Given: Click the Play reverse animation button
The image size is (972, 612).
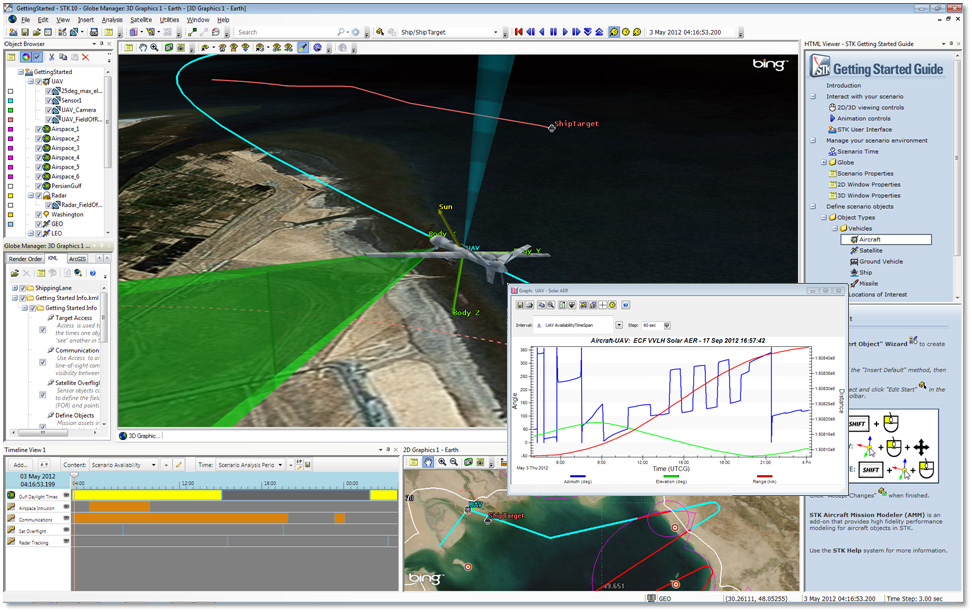Looking at the screenshot, I should pyautogui.click(x=542, y=32).
